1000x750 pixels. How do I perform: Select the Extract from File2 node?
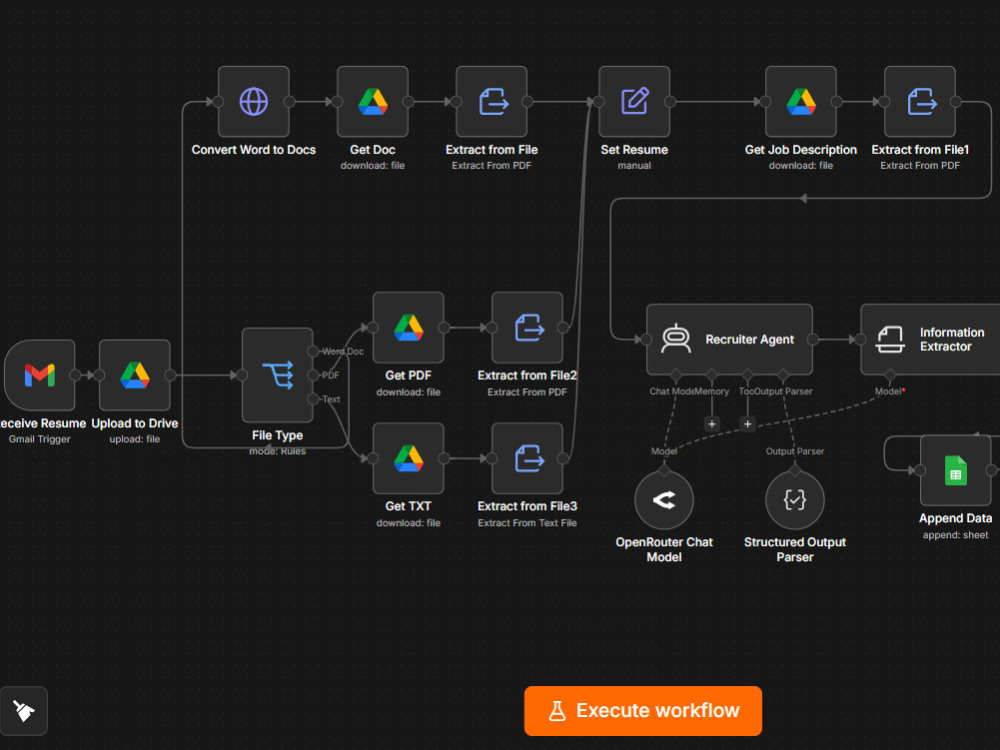[x=527, y=328]
